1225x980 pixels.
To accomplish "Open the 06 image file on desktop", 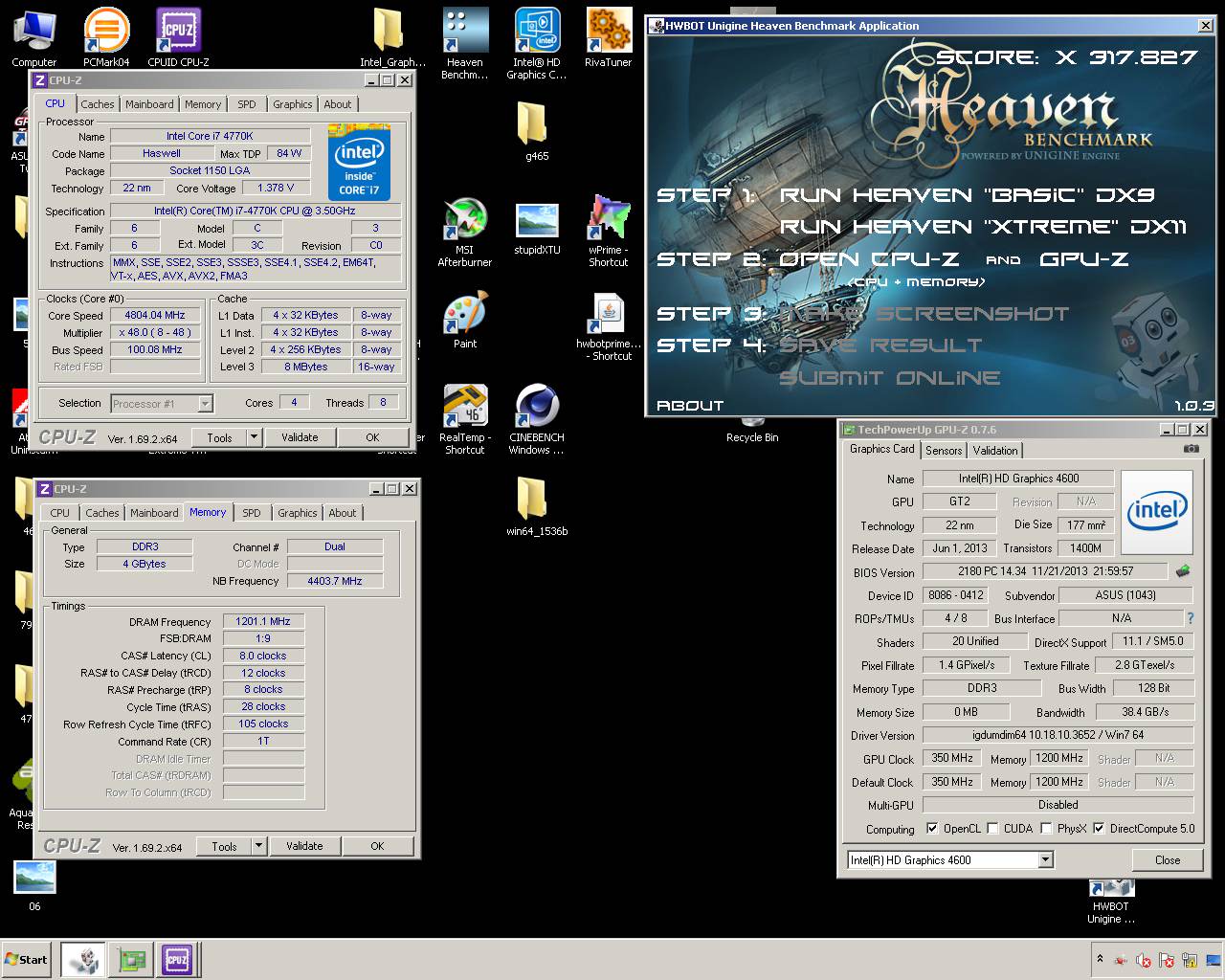I will tap(34, 885).
